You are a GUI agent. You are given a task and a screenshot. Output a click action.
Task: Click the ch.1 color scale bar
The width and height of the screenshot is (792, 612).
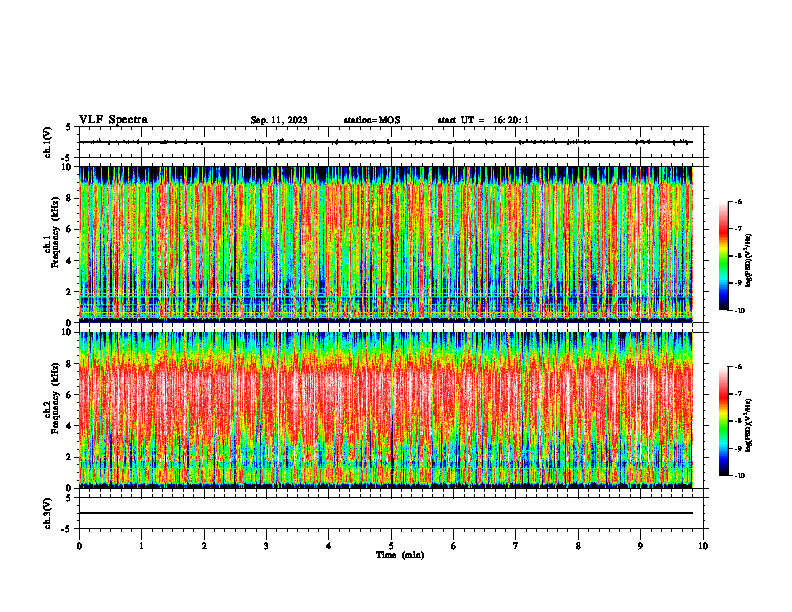point(723,256)
